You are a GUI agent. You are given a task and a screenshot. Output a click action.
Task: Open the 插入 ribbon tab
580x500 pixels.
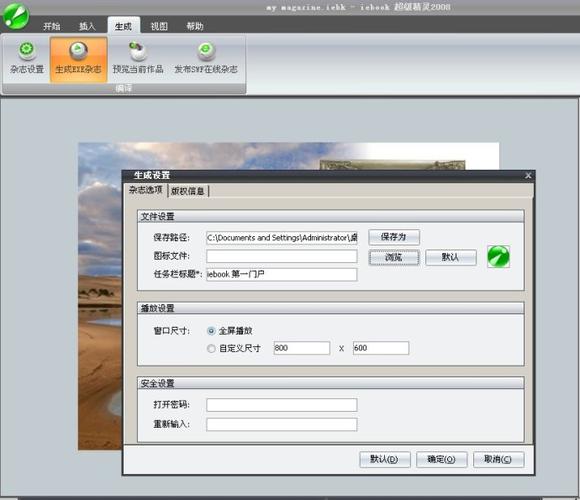coord(87,26)
